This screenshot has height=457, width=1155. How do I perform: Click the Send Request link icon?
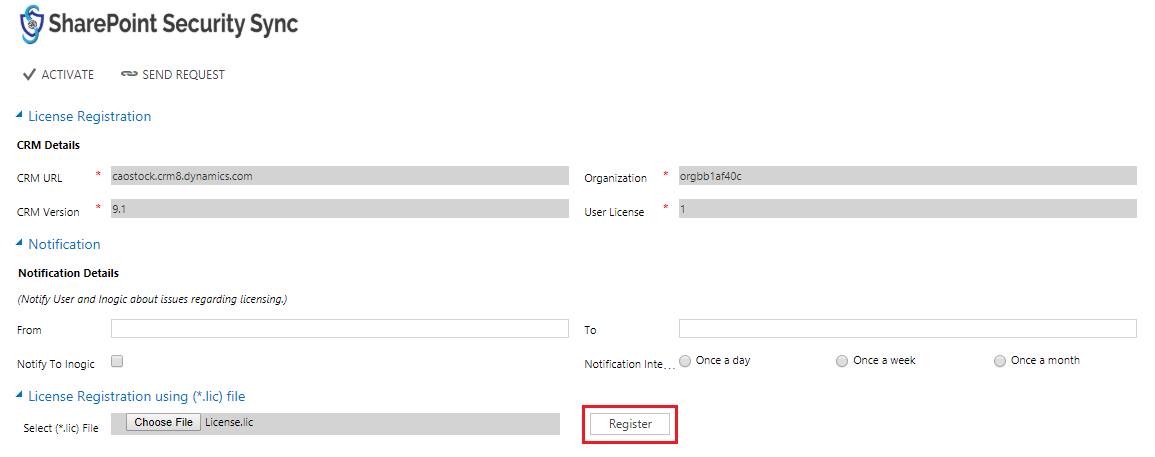pyautogui.click(x=129, y=74)
